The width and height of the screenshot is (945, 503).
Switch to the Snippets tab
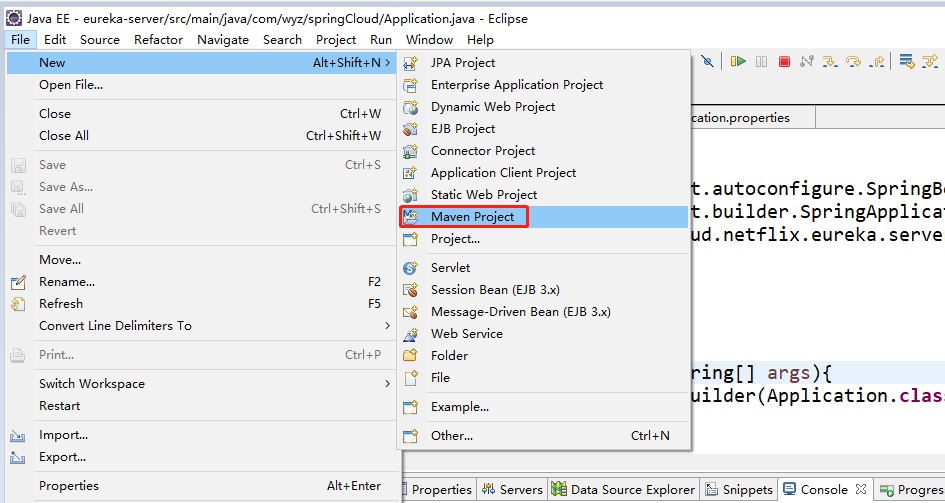point(739,490)
